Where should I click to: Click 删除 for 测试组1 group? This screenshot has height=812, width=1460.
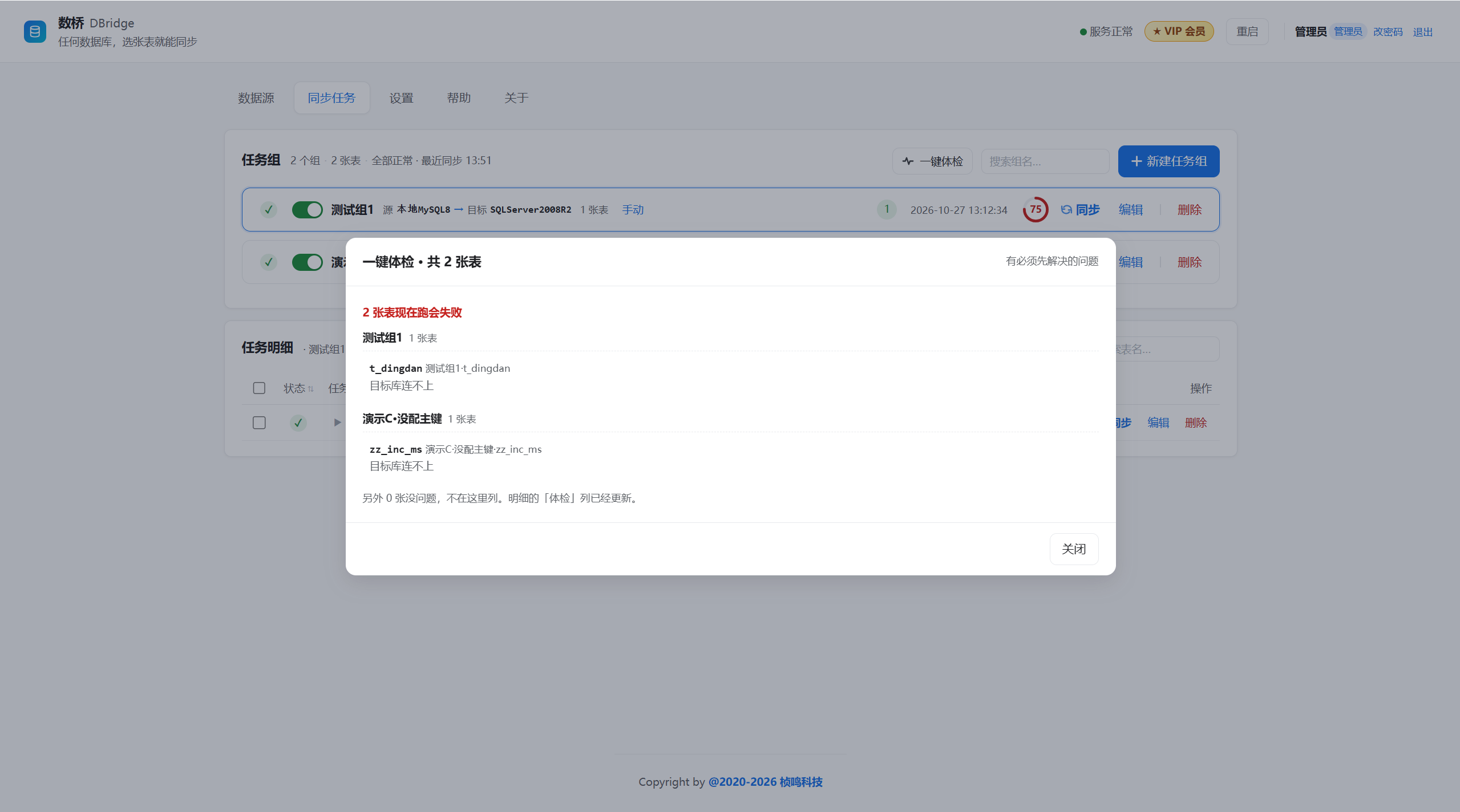(x=1190, y=210)
